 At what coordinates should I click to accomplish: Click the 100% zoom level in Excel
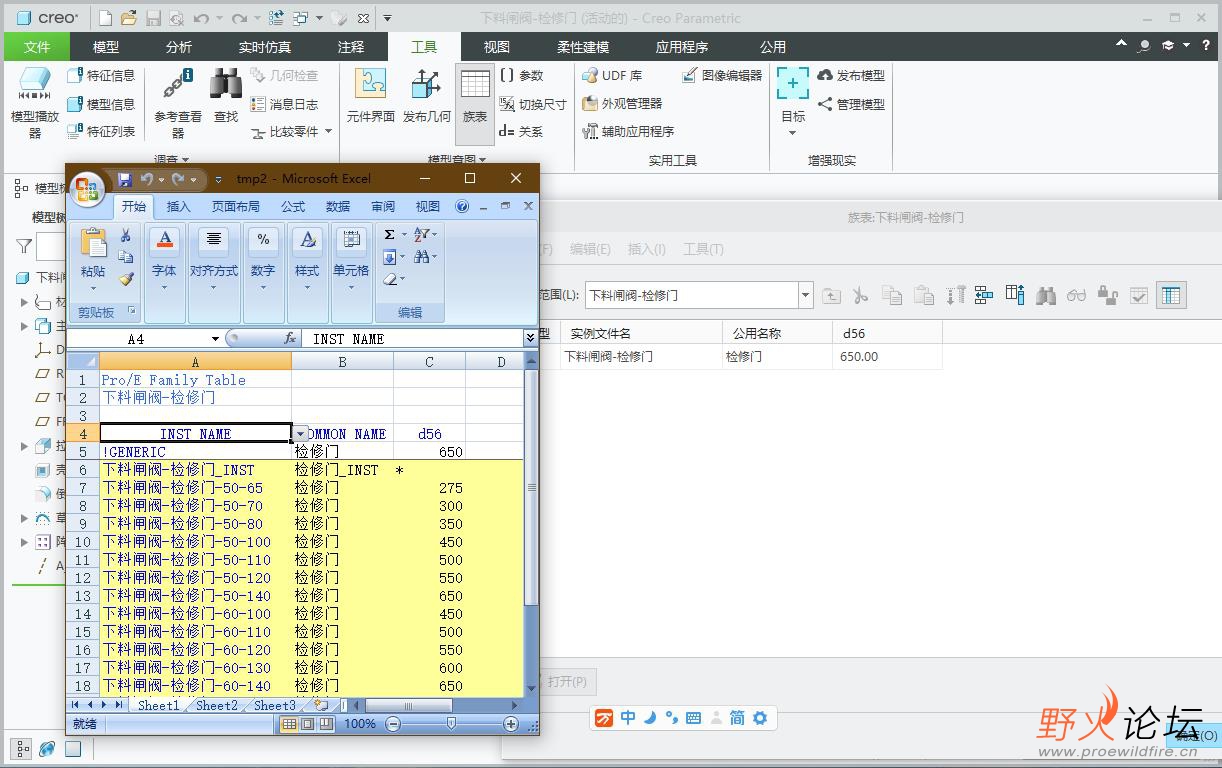click(360, 724)
